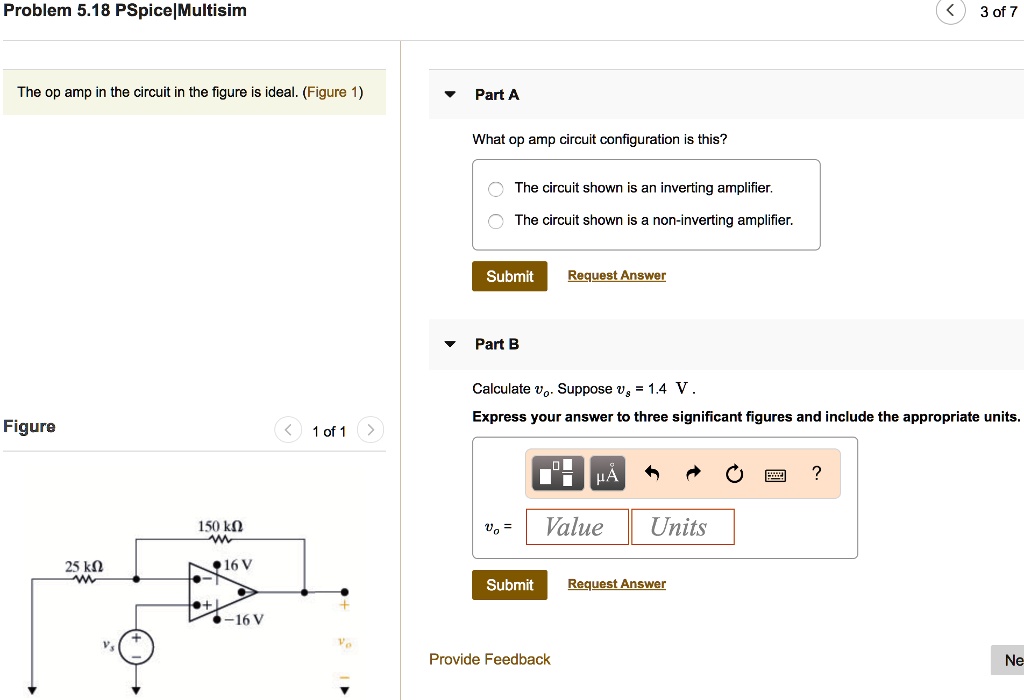Click the Units input field
This screenshot has height=700, width=1024.
coord(682,527)
